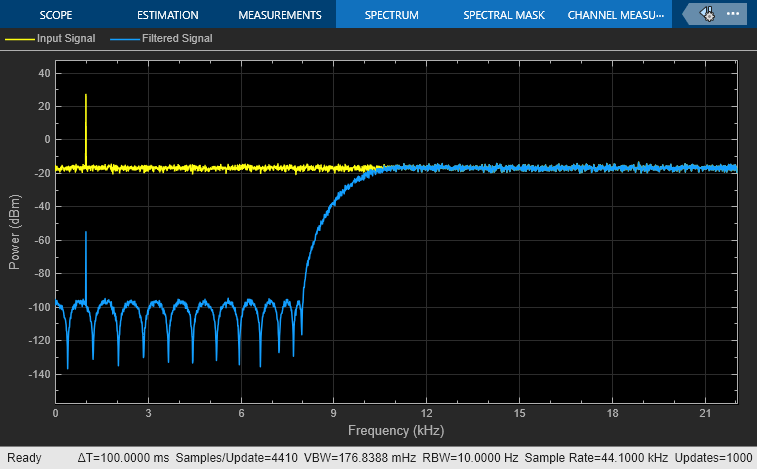Open the ESTIMATION tab
The height and width of the screenshot is (469, 757).
168,15
